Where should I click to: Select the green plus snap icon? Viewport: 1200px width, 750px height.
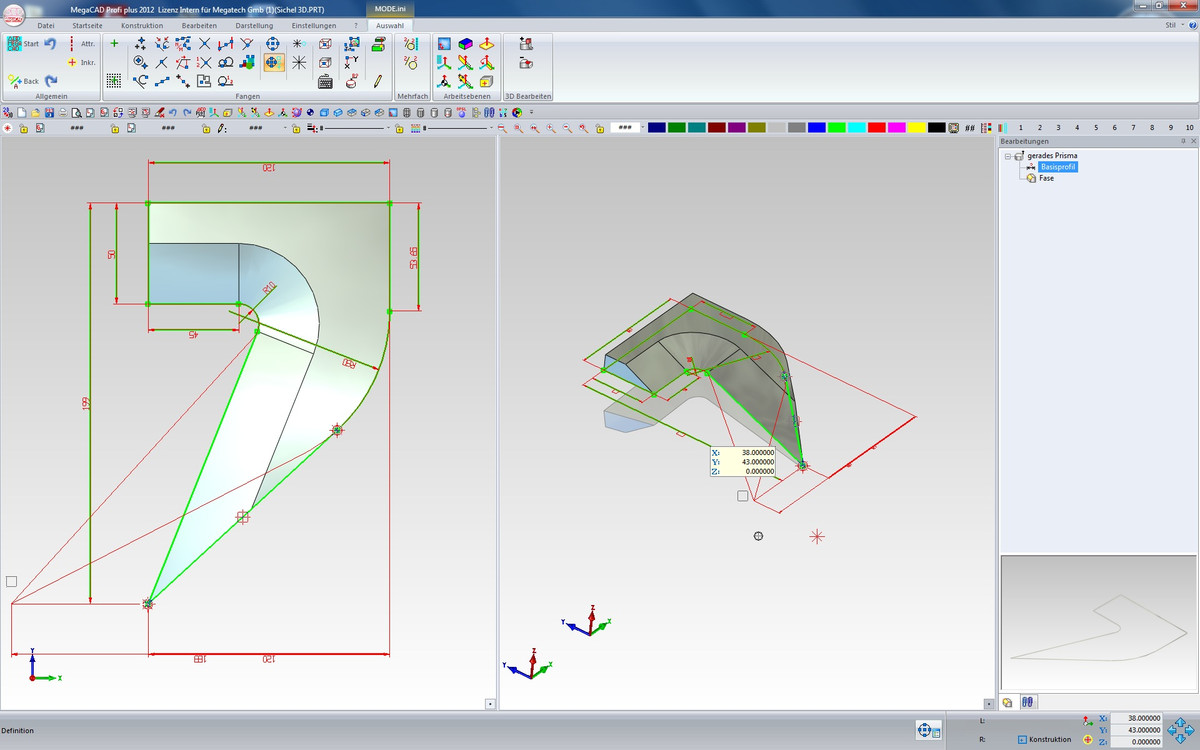(114, 43)
